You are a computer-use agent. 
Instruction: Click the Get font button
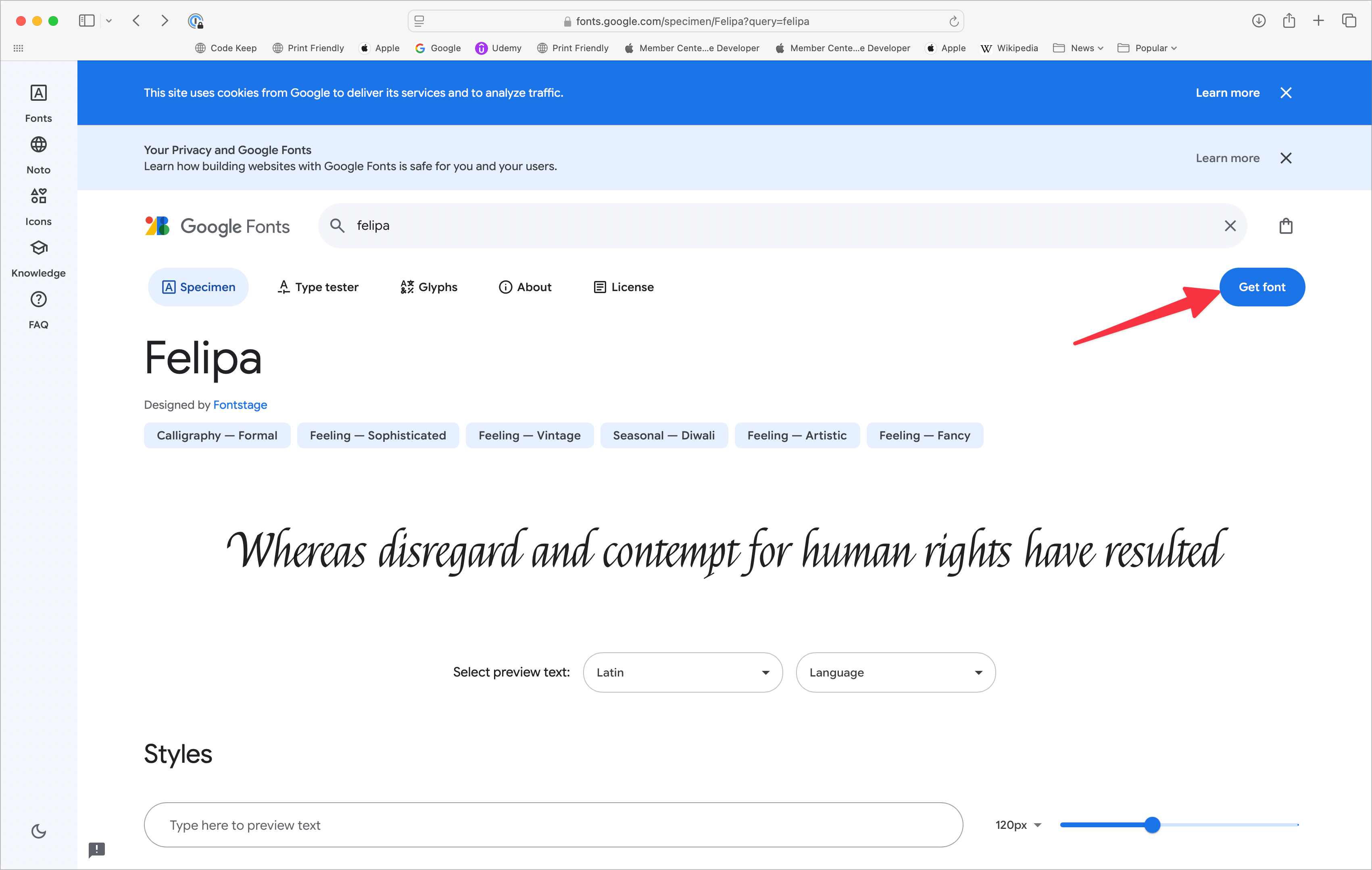1261,287
